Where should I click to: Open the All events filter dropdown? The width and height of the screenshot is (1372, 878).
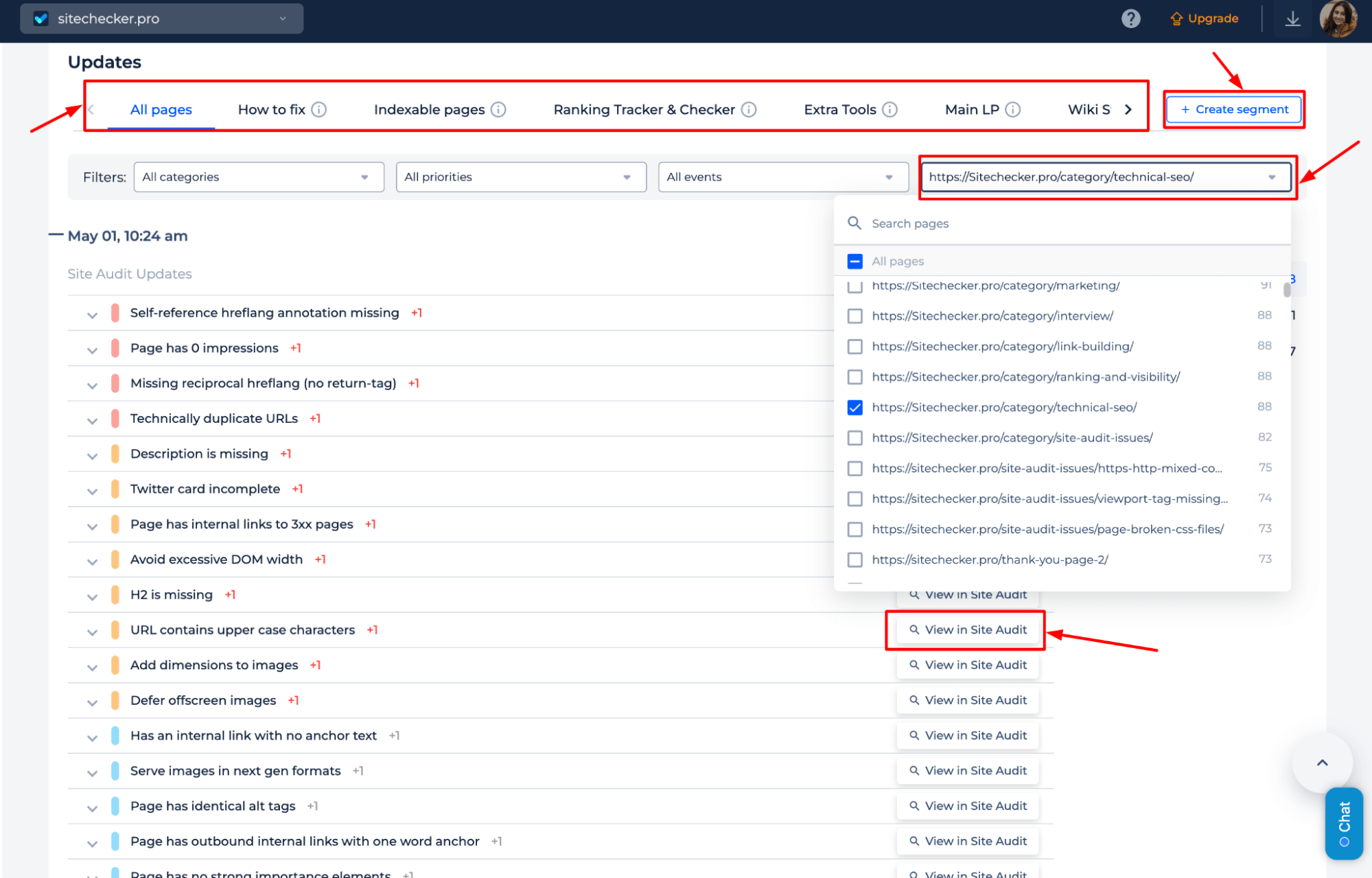tap(783, 177)
